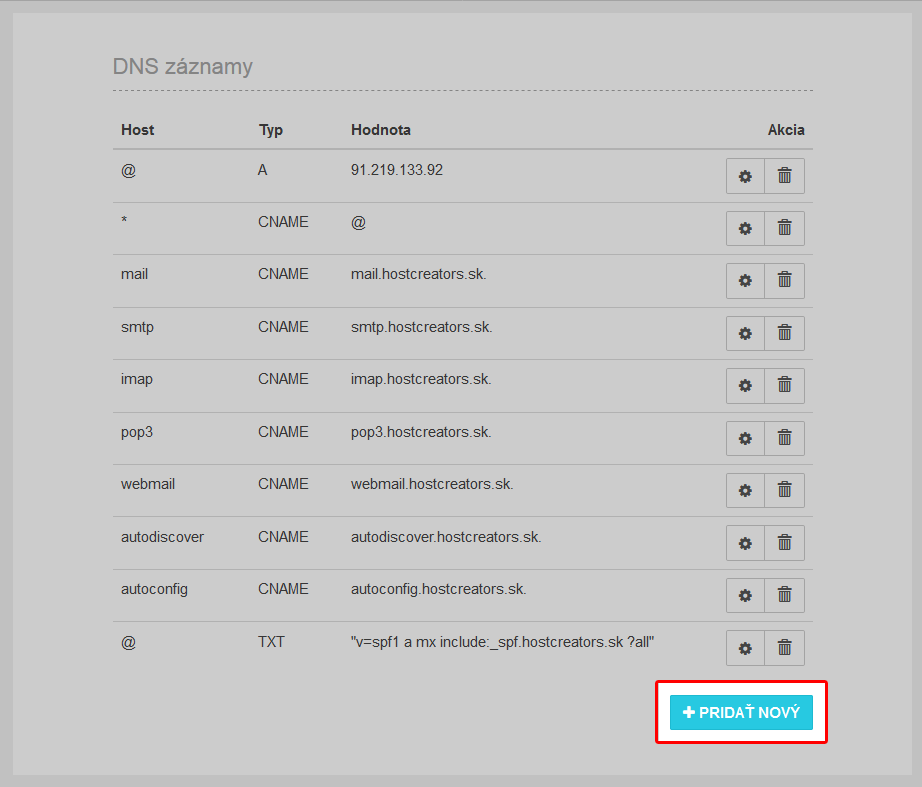
Task: Open settings for the @ A record
Action: point(745,176)
